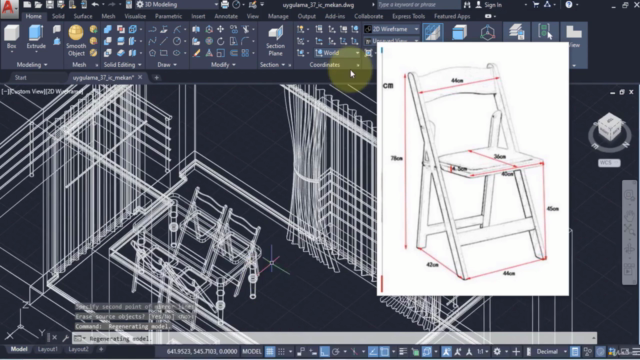Click the Autodesk App Store cart icon
This screenshot has width=640, height=360.
click(536, 4)
